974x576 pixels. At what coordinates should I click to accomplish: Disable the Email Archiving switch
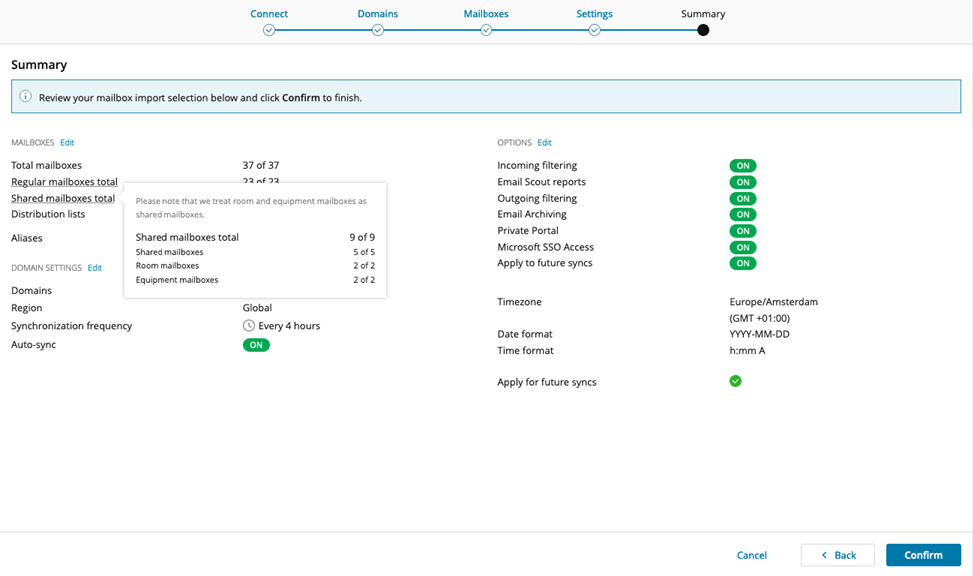click(742, 214)
